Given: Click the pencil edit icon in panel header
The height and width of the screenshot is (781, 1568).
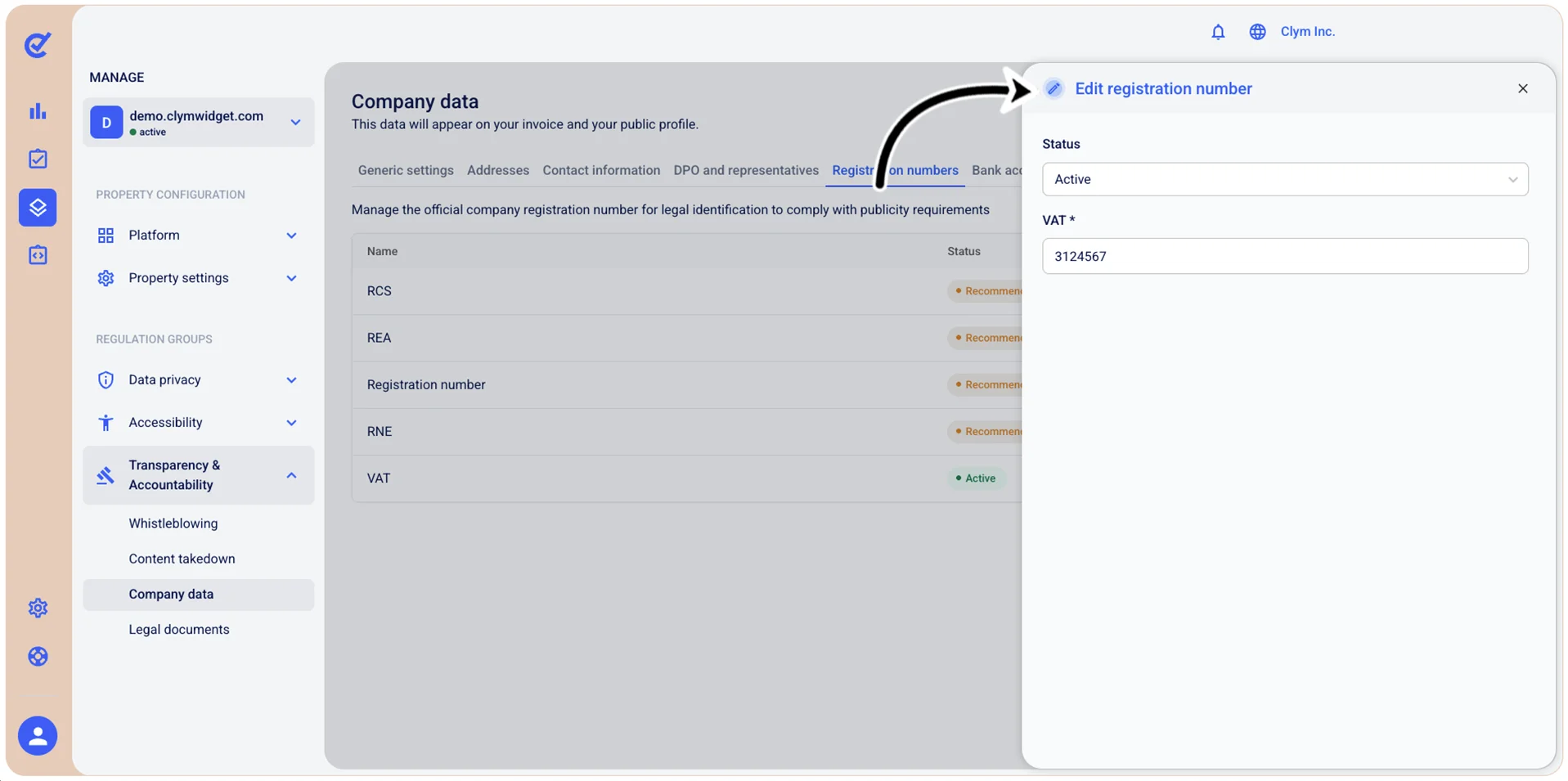Looking at the screenshot, I should [x=1054, y=88].
